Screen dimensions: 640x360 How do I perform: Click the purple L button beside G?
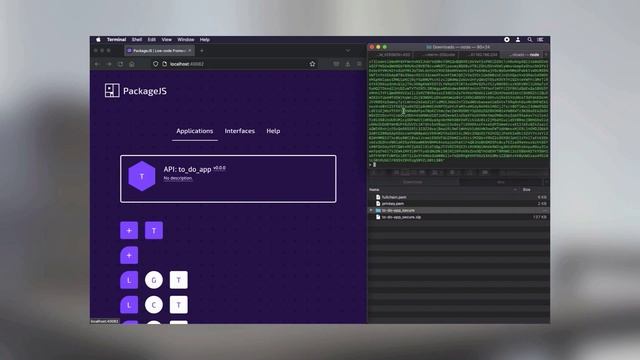tap(129, 280)
